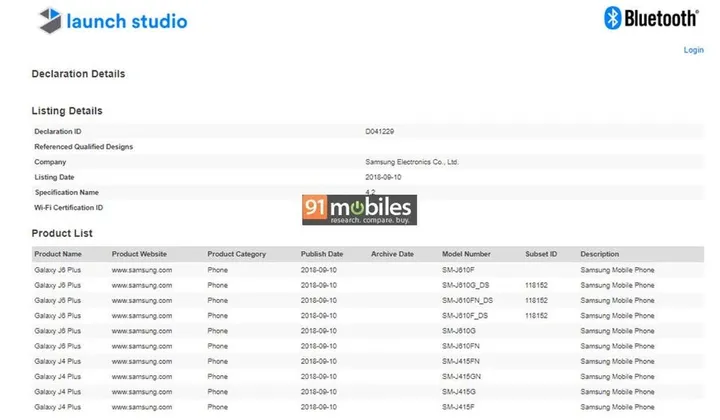This screenshot has width=720, height=420.
Task: Click the Listing Date value 2018-09-10
Action: tap(385, 177)
